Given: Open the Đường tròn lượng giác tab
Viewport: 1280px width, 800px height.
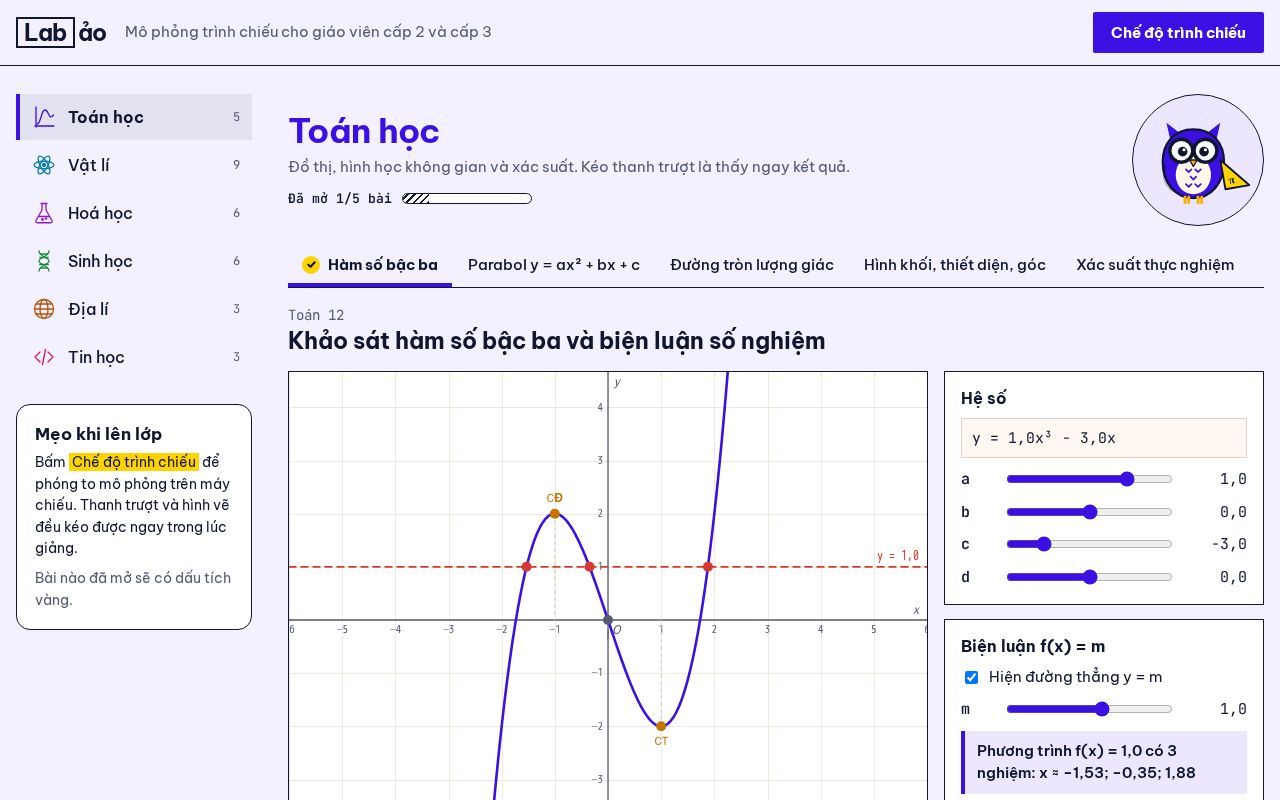Looking at the screenshot, I should pyautogui.click(x=752, y=265).
